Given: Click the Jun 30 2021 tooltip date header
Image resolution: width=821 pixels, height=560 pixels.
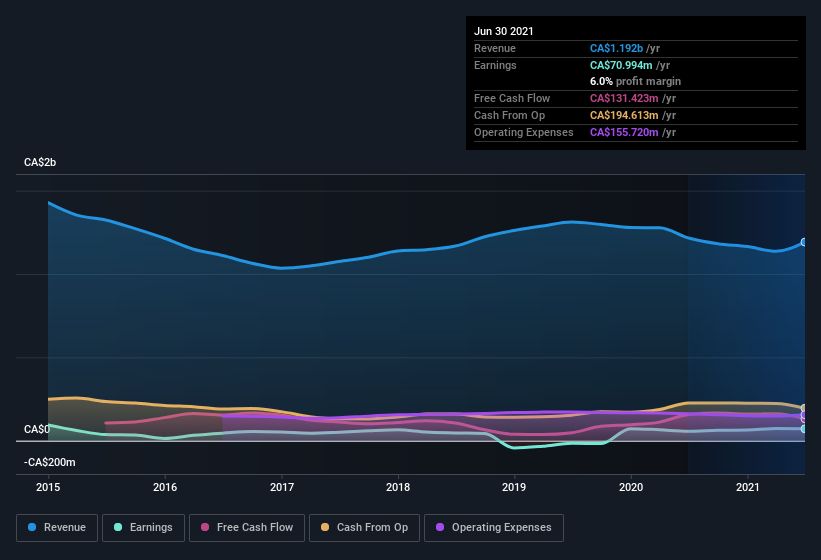Looking at the screenshot, I should point(504,31).
